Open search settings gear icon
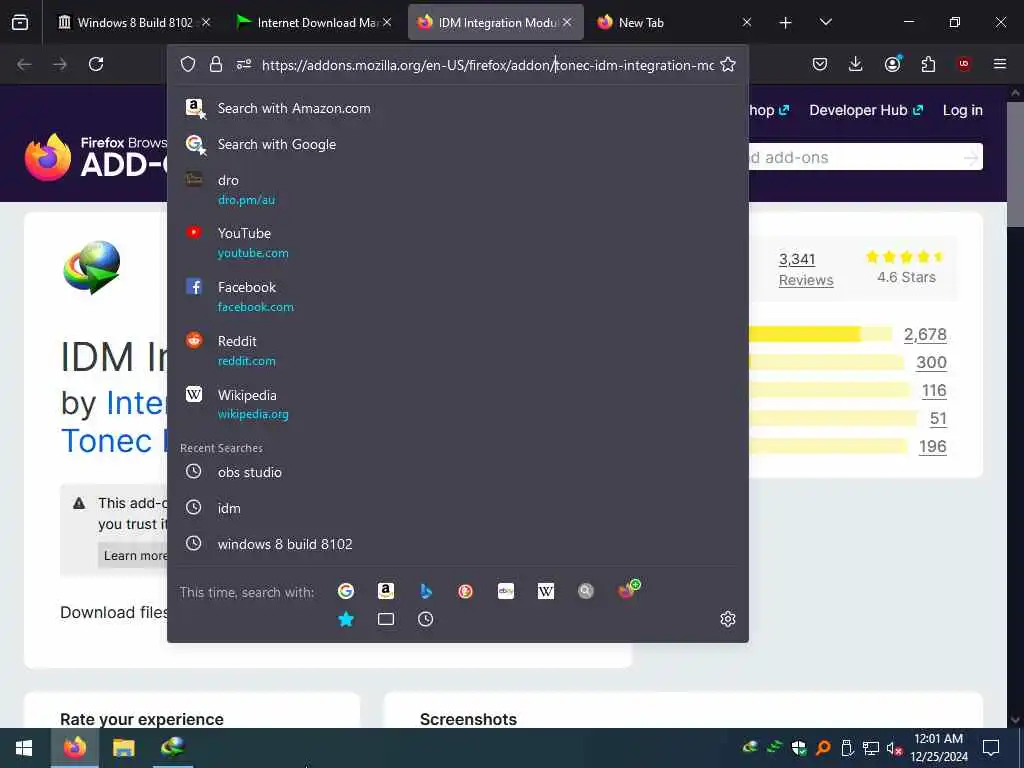The image size is (1024, 768). click(728, 619)
